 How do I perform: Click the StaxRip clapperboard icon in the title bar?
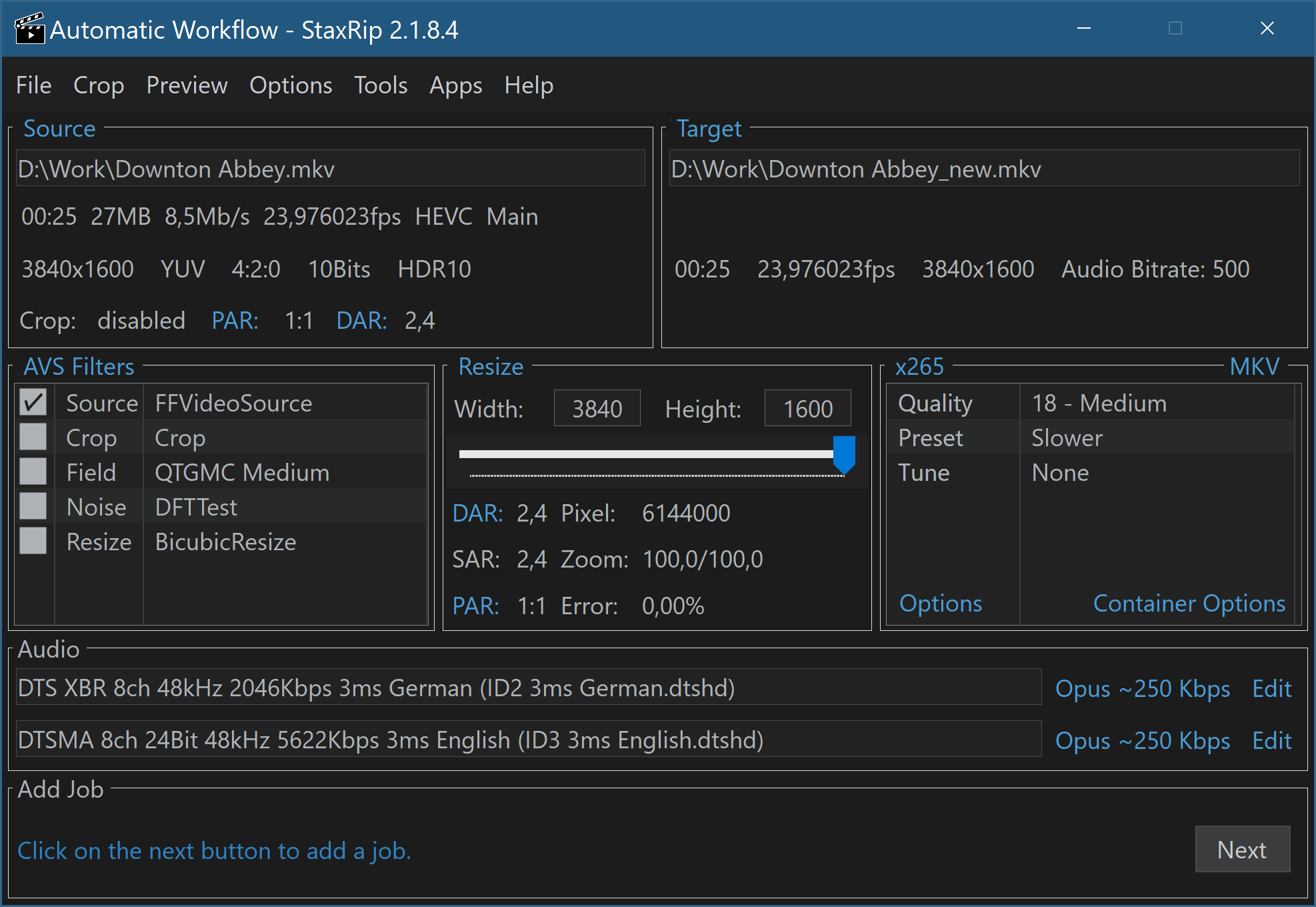tap(30, 29)
